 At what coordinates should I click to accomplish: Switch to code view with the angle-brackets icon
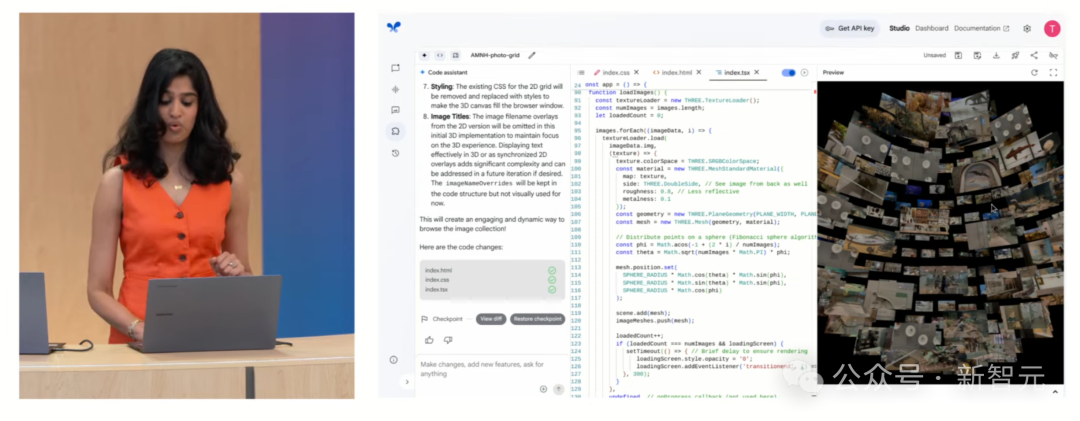[439, 55]
